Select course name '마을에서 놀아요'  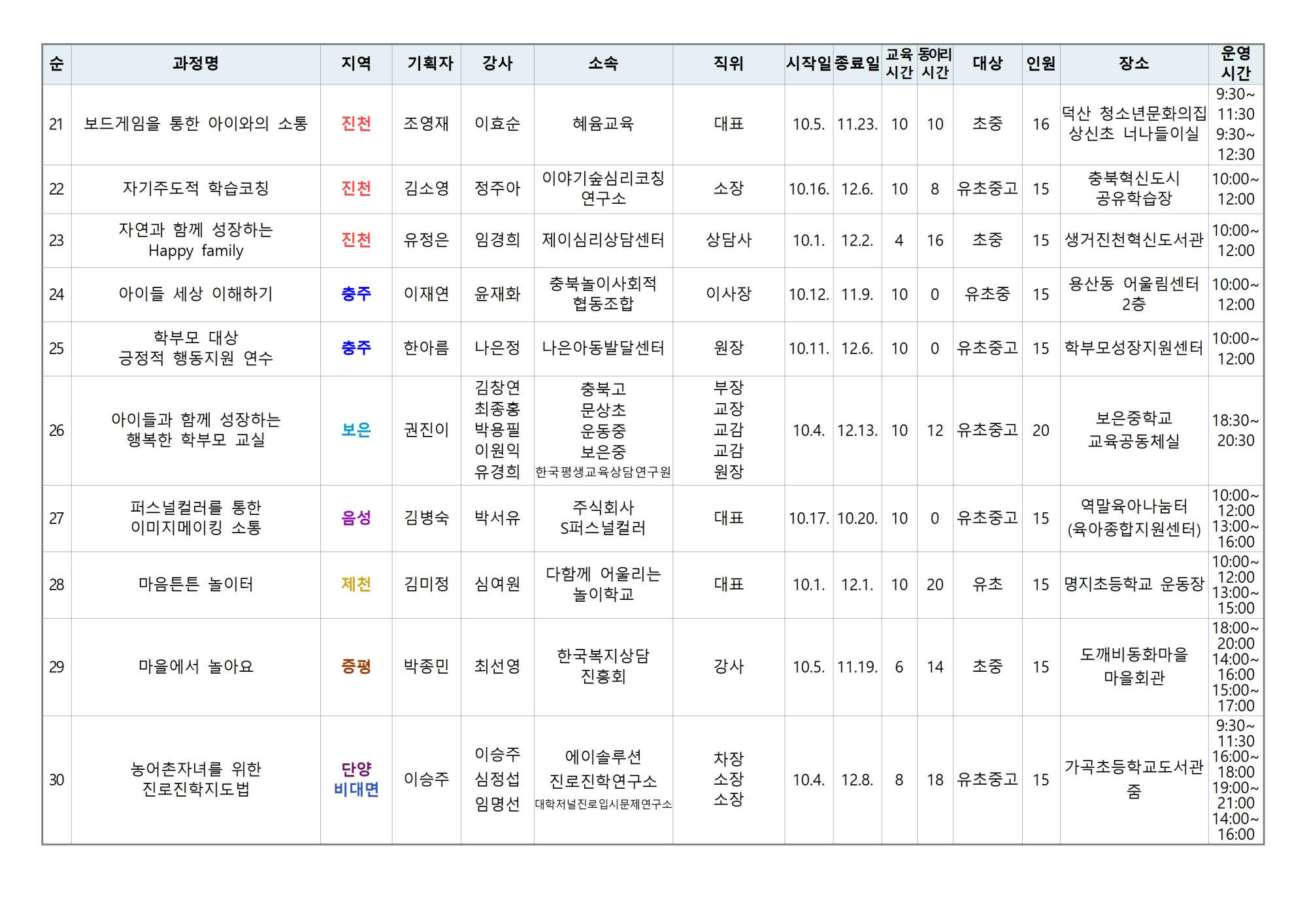click(195, 667)
